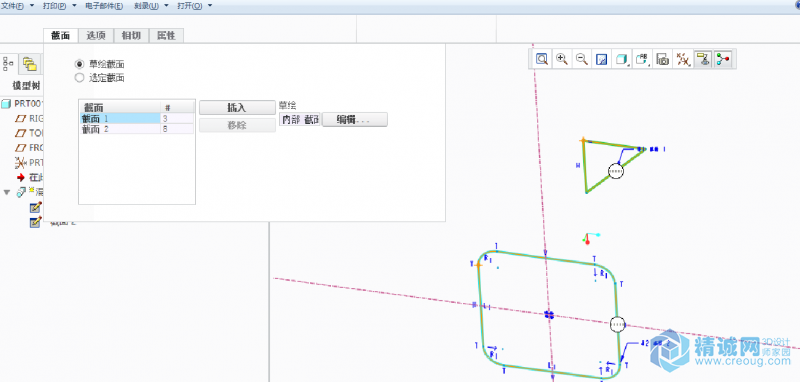Switch to the model tree tab icon
The image size is (800, 382).
pyautogui.click(x=9, y=64)
